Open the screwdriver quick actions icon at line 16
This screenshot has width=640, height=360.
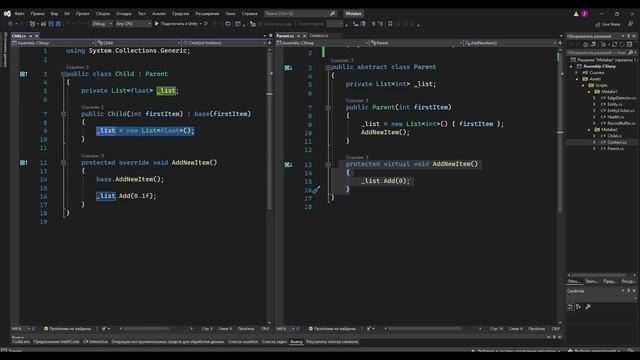[x=316, y=189]
